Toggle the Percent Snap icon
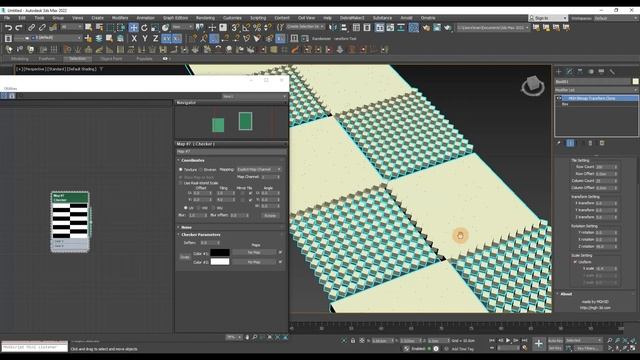The width and height of the screenshot is (640, 360). click(257, 28)
